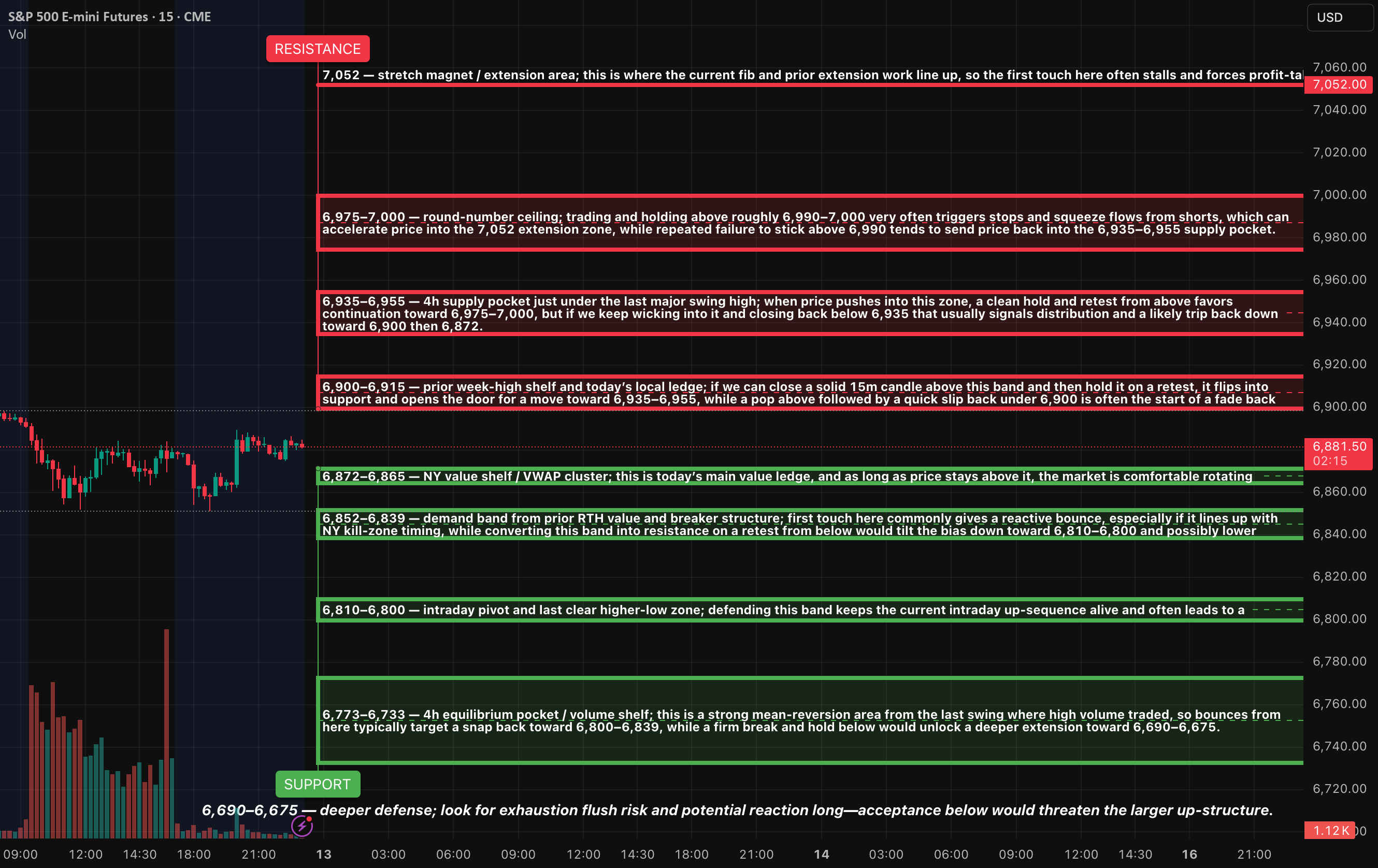The height and width of the screenshot is (868, 1378).
Task: Select the 6,975–7,000 round-number ceiling zone
Action: (801, 223)
